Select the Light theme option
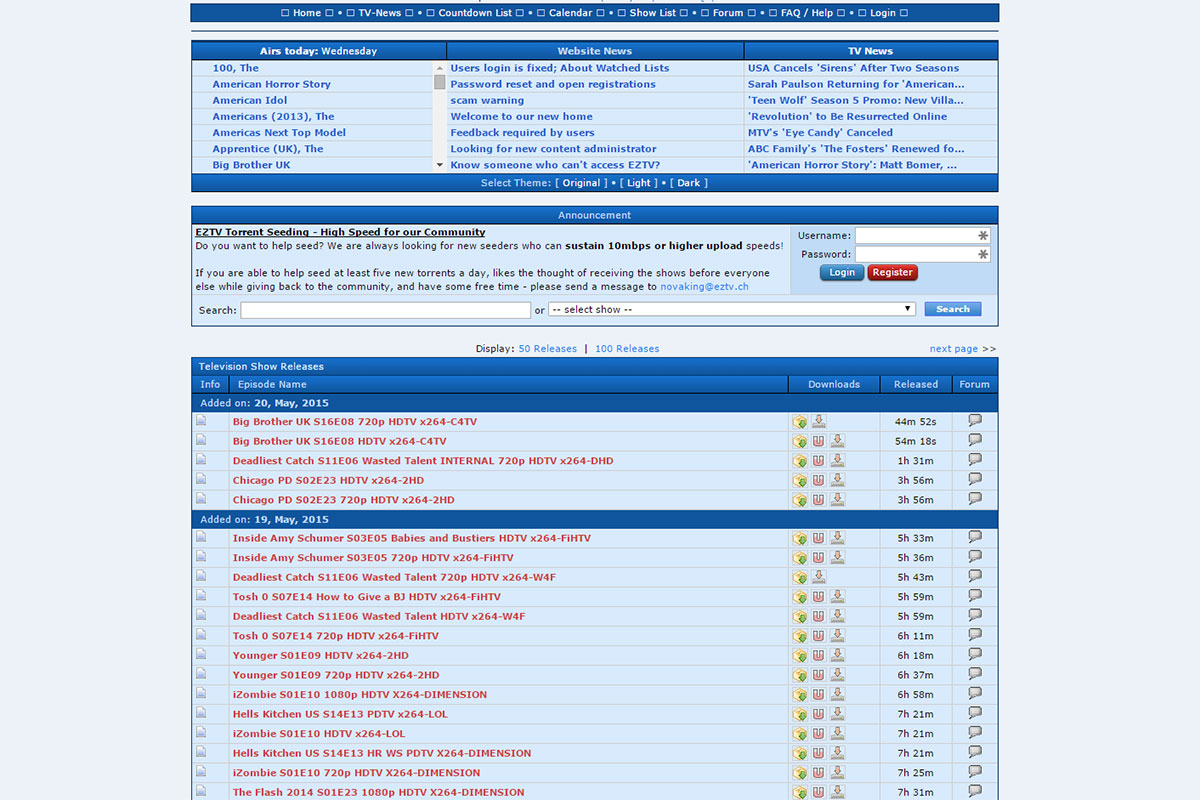 [x=638, y=183]
